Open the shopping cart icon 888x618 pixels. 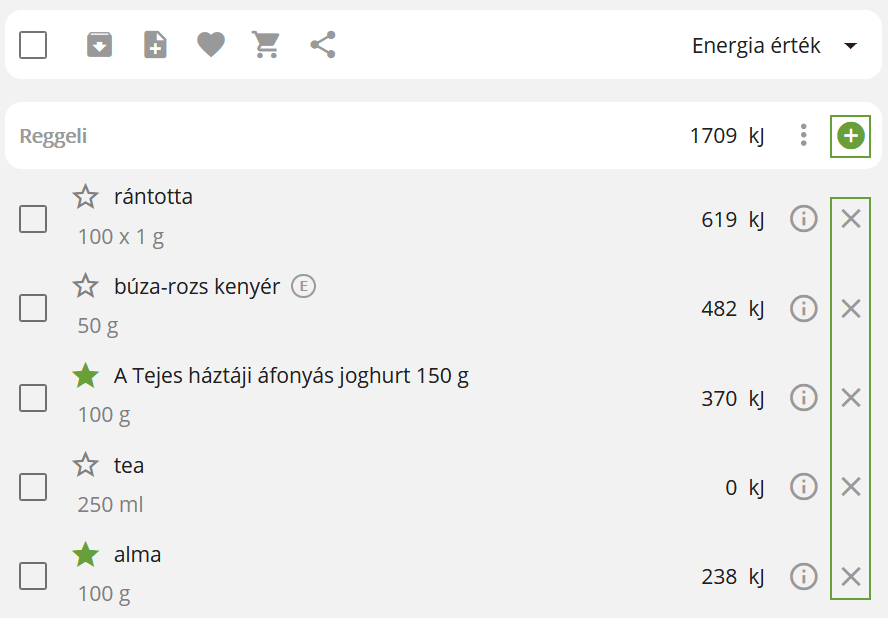(266, 45)
